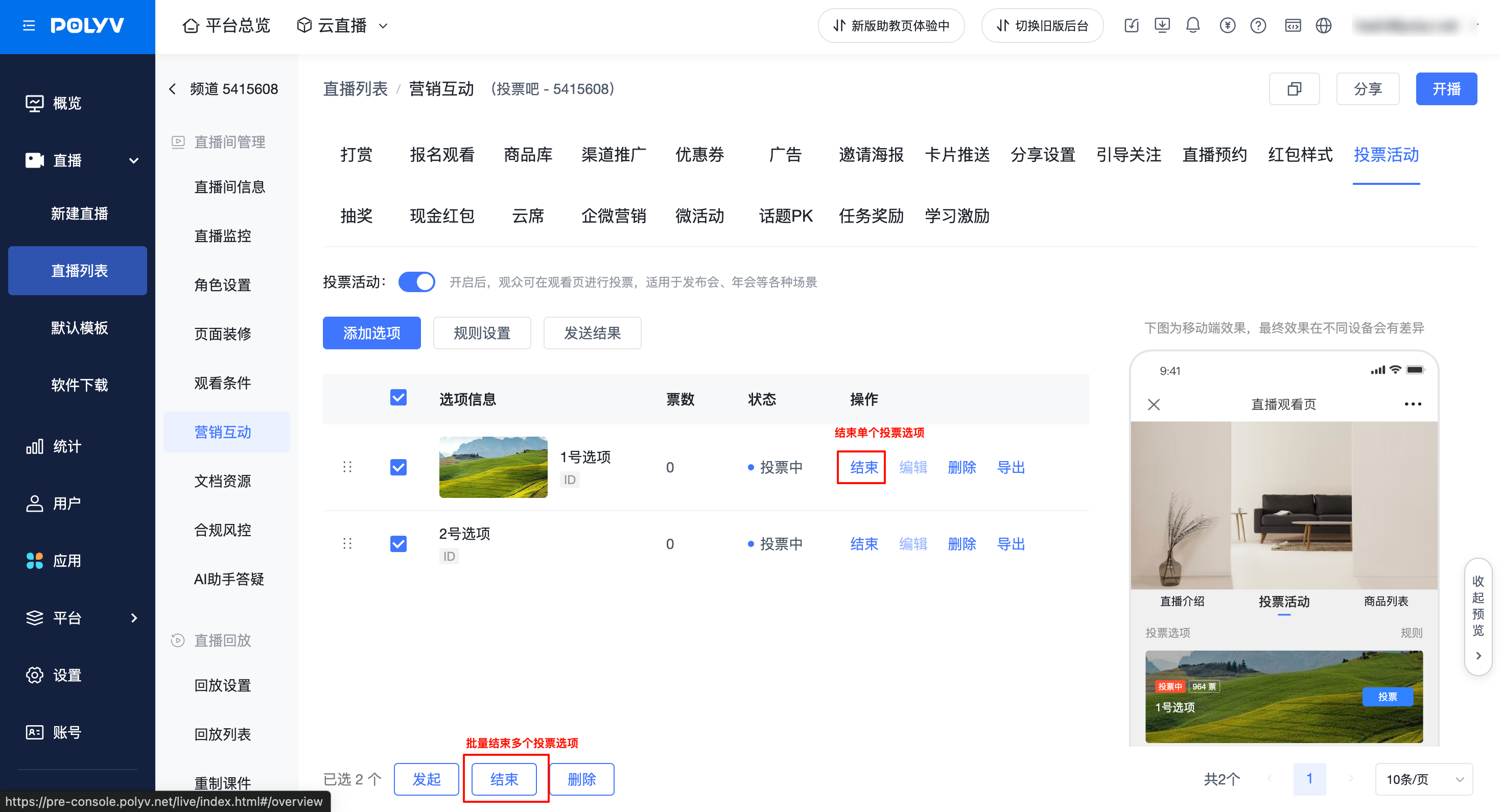Click the batch 结束 button at bottom
This screenshot has height=812, width=1502.
(x=504, y=779)
